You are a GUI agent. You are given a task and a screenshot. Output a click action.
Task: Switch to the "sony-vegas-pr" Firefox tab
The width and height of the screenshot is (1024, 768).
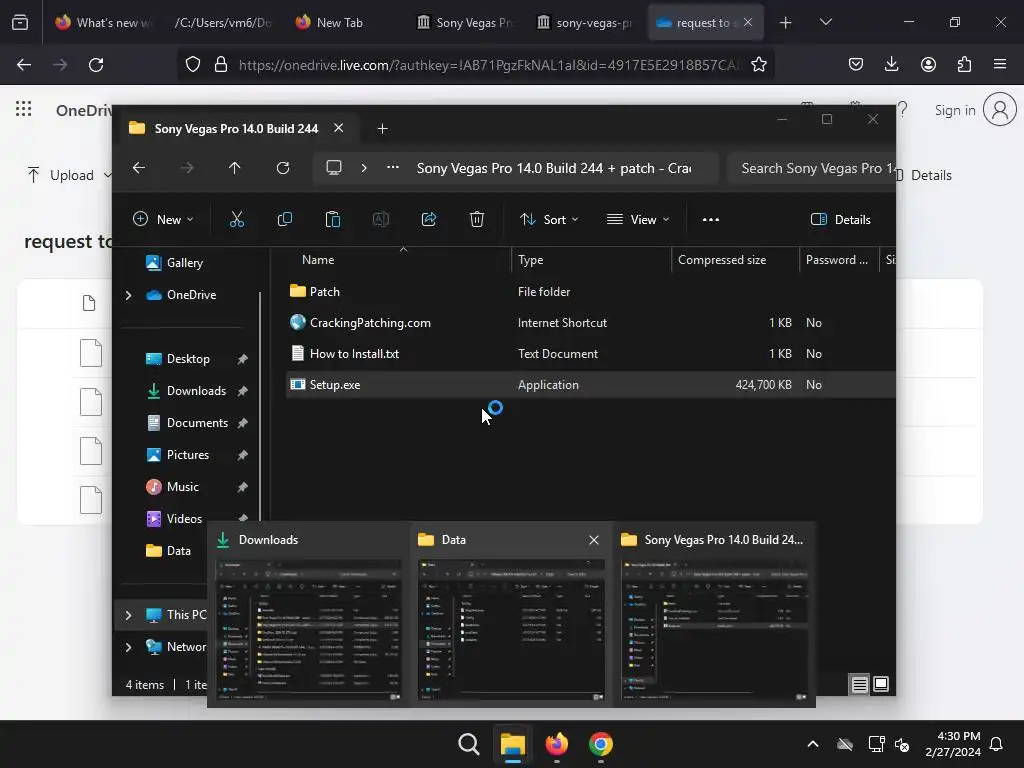pyautogui.click(x=584, y=22)
